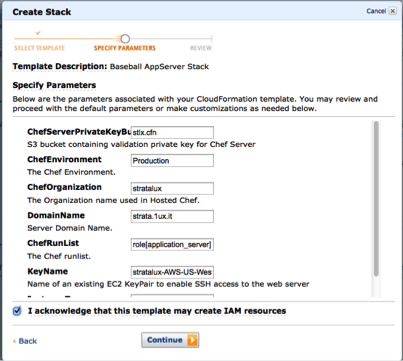Select the Specify Parameters step label
The image size is (403, 361).
pyautogui.click(x=125, y=48)
